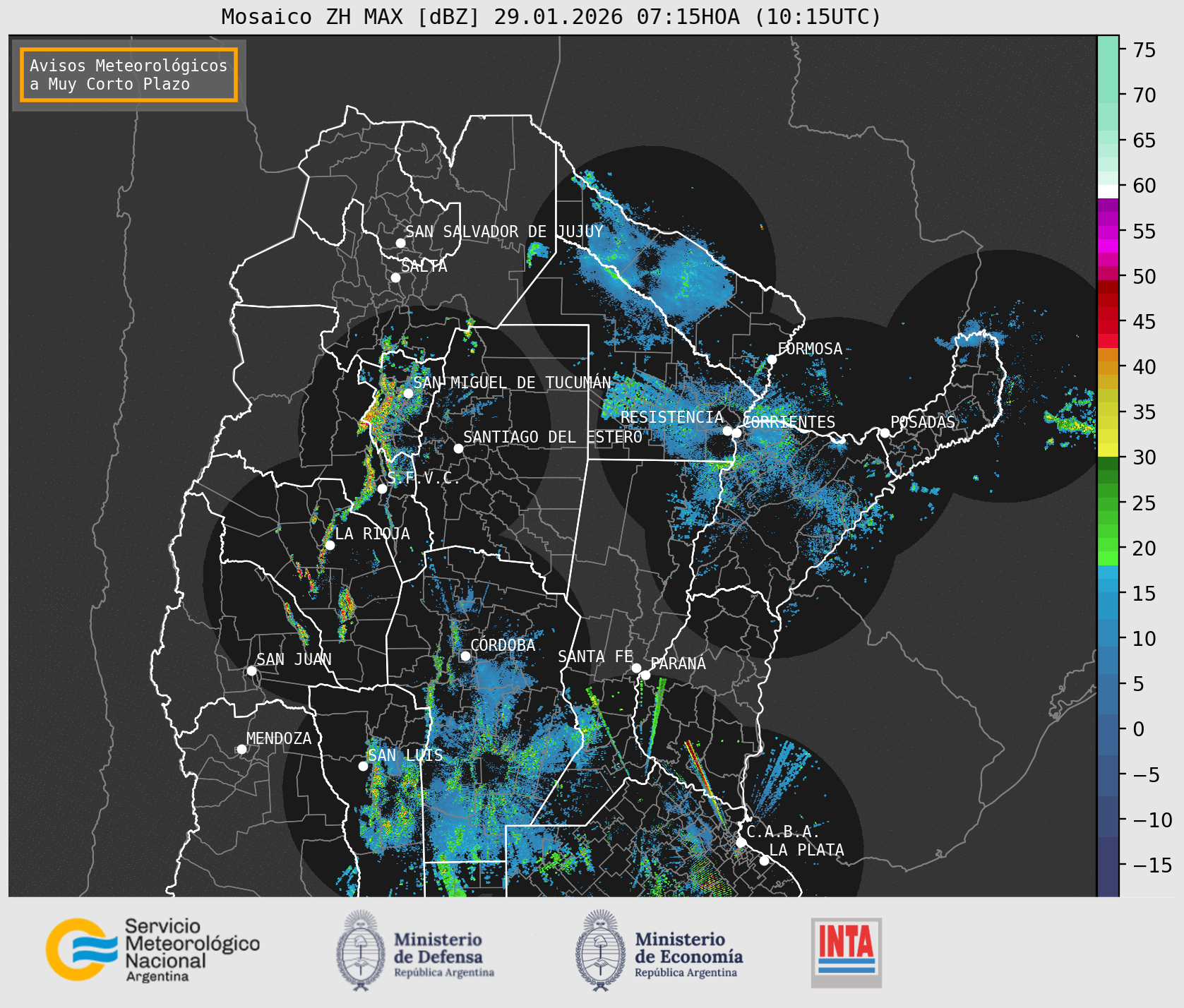This screenshot has height=1008, width=1184.
Task: Click the Ministerio de Economía logo
Action: pyautogui.click(x=659, y=950)
